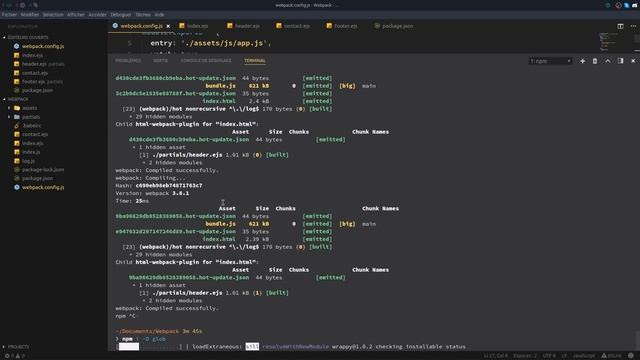Open .babelrc file in WEBPACK tree
The width and height of the screenshot is (640, 360).
31,126
